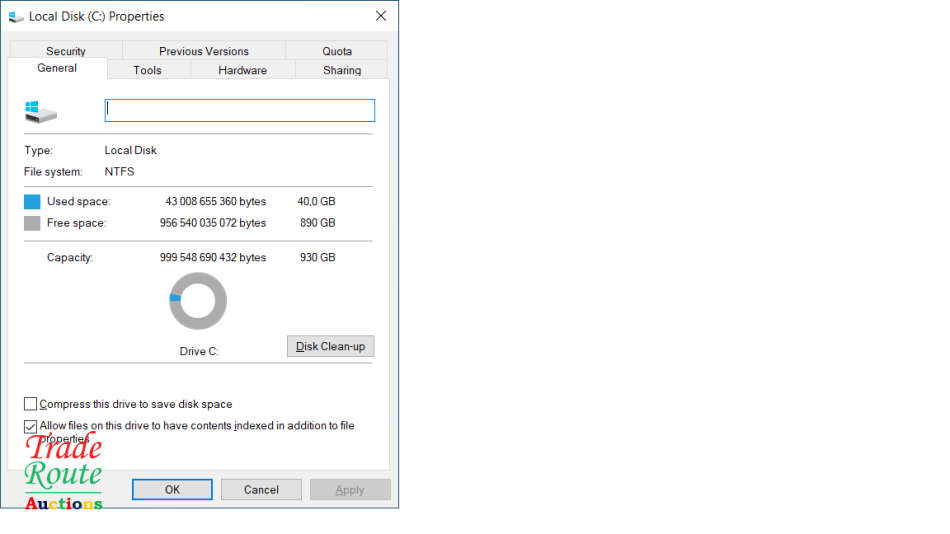Open the Hardware tab

[242, 70]
